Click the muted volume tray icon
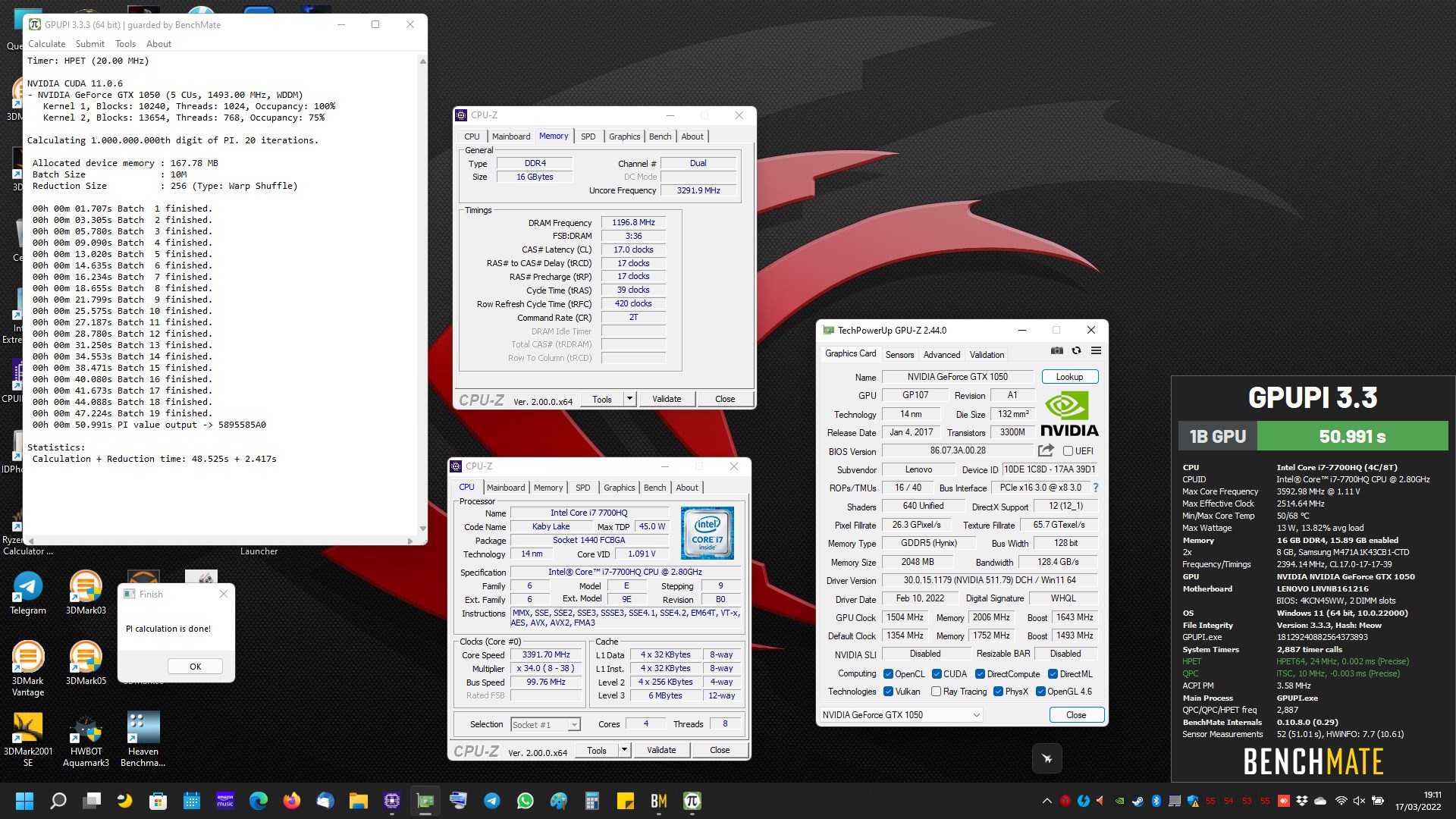 pyautogui.click(x=1359, y=801)
